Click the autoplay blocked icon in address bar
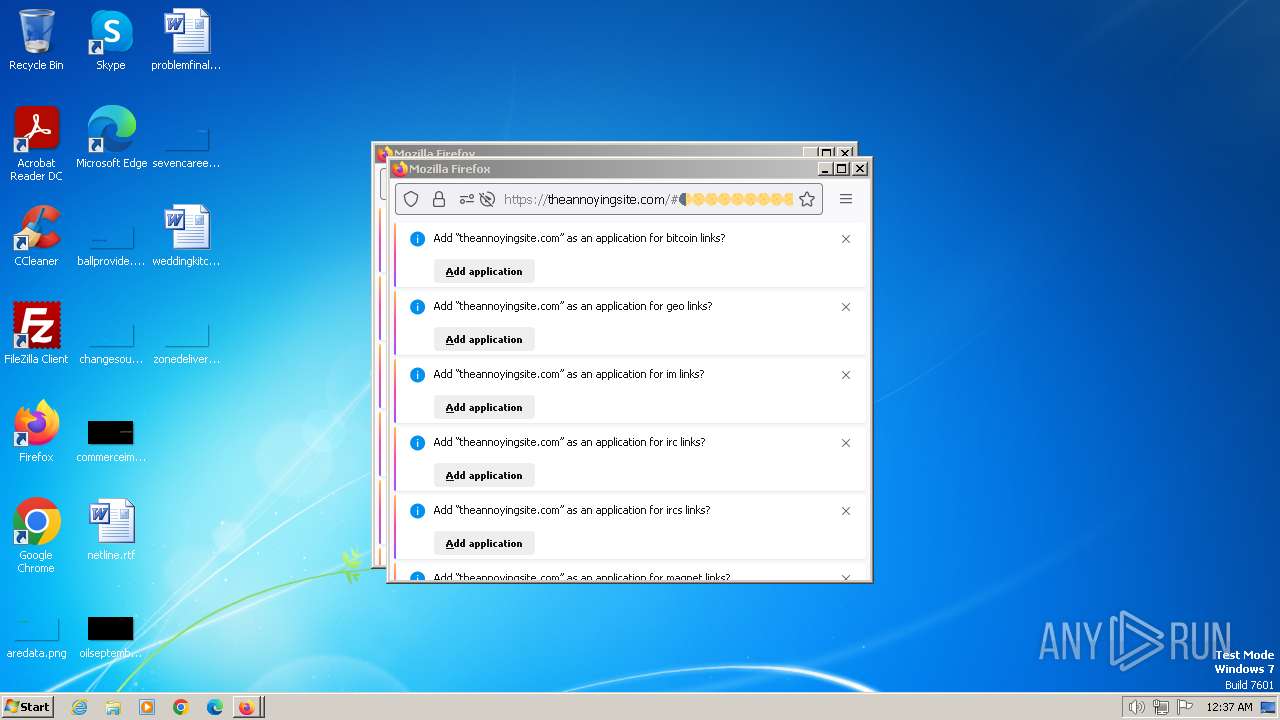 tap(487, 199)
